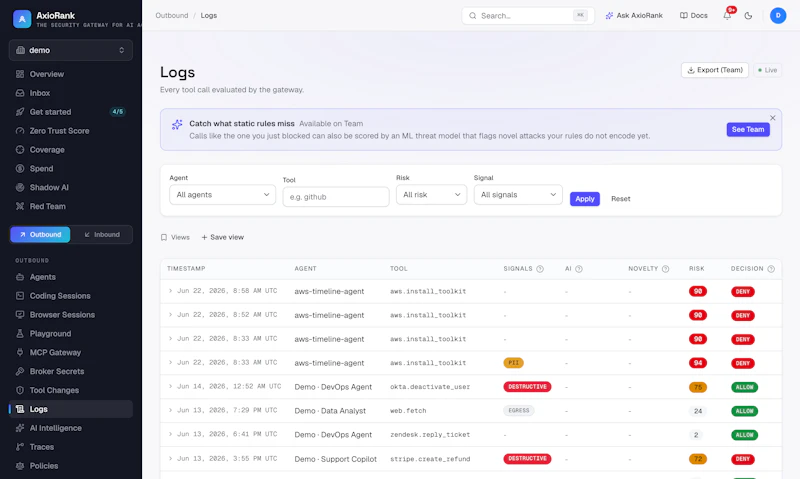Expand the Jun 13 6:41 PM row
Screen dimensions: 800x479
[x=170, y=434]
